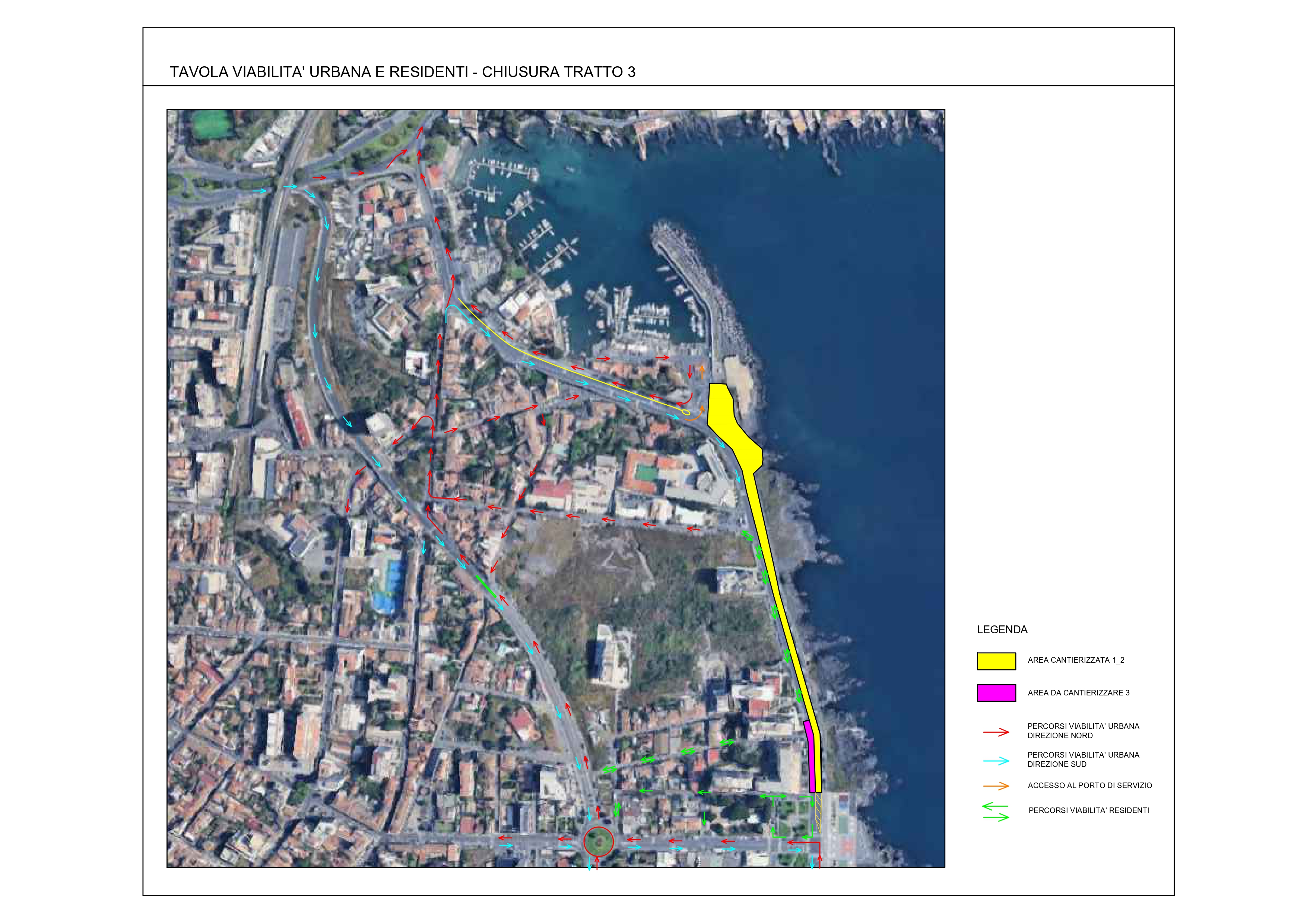Click the orange arrow legend symbol
1307x924 pixels.
[996, 786]
